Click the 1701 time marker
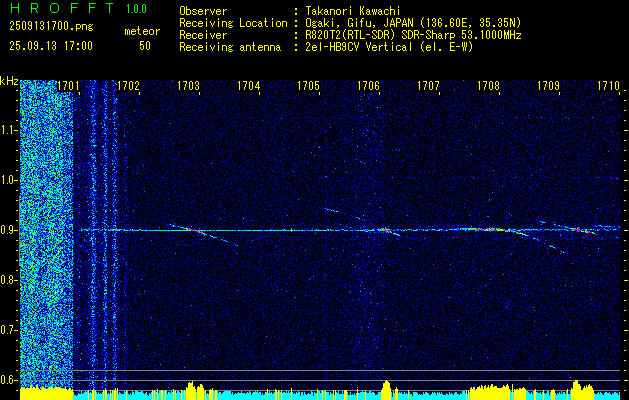The image size is (629, 400). point(68,86)
